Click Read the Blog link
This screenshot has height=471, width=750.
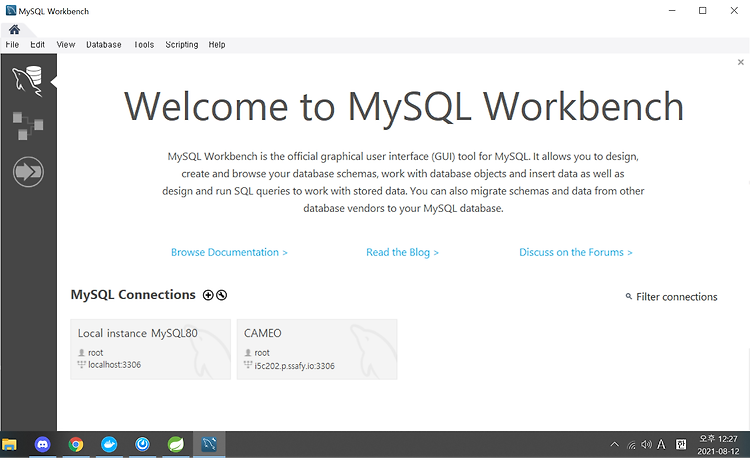402,252
